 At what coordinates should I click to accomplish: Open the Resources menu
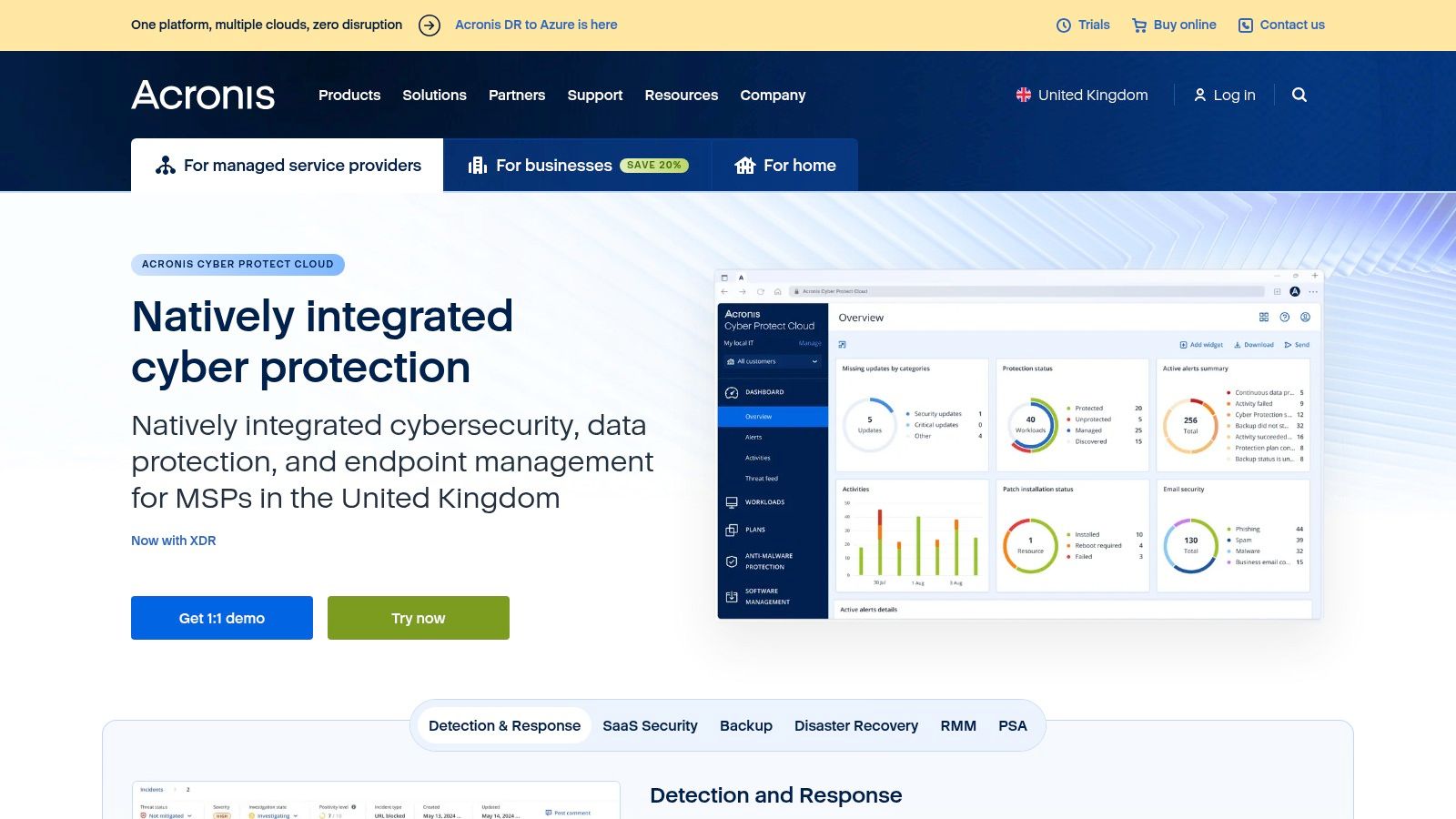click(x=682, y=95)
